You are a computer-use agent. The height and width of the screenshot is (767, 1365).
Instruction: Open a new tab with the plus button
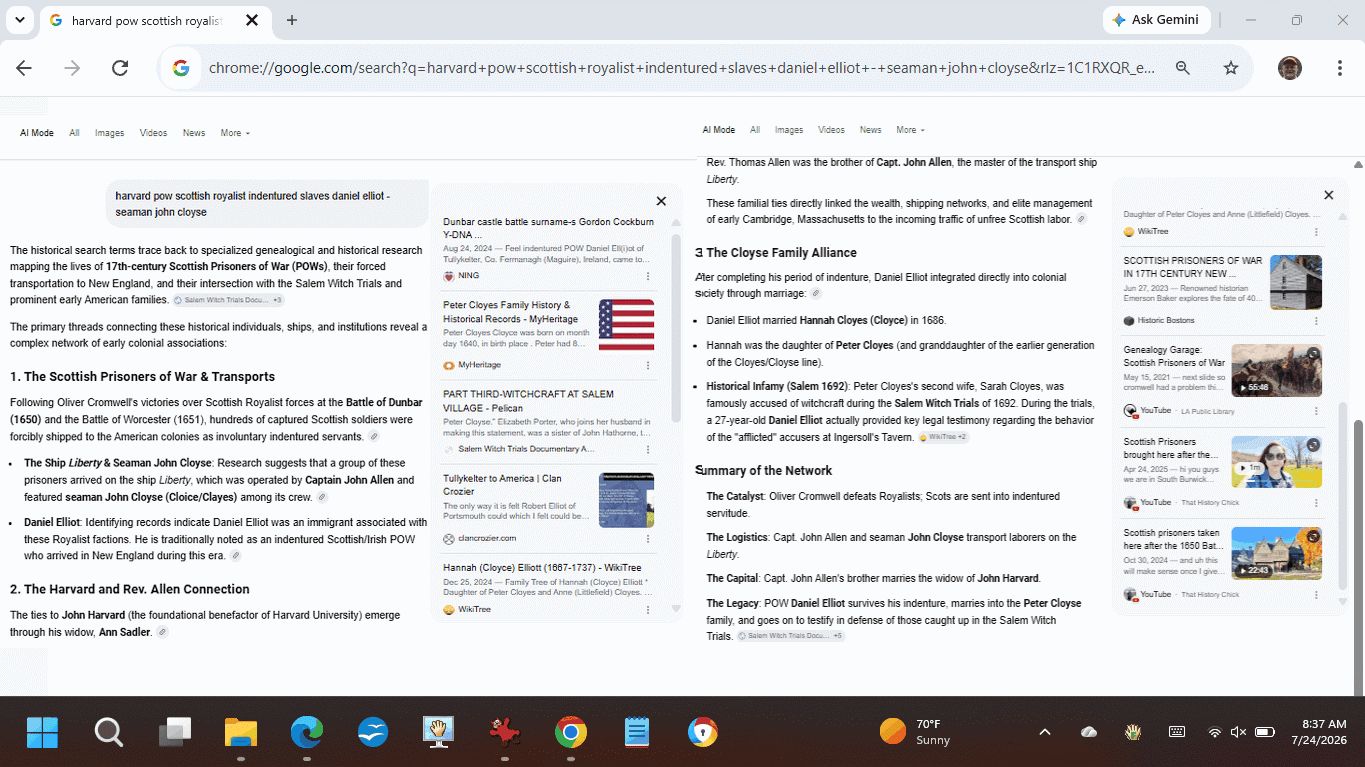(x=292, y=20)
